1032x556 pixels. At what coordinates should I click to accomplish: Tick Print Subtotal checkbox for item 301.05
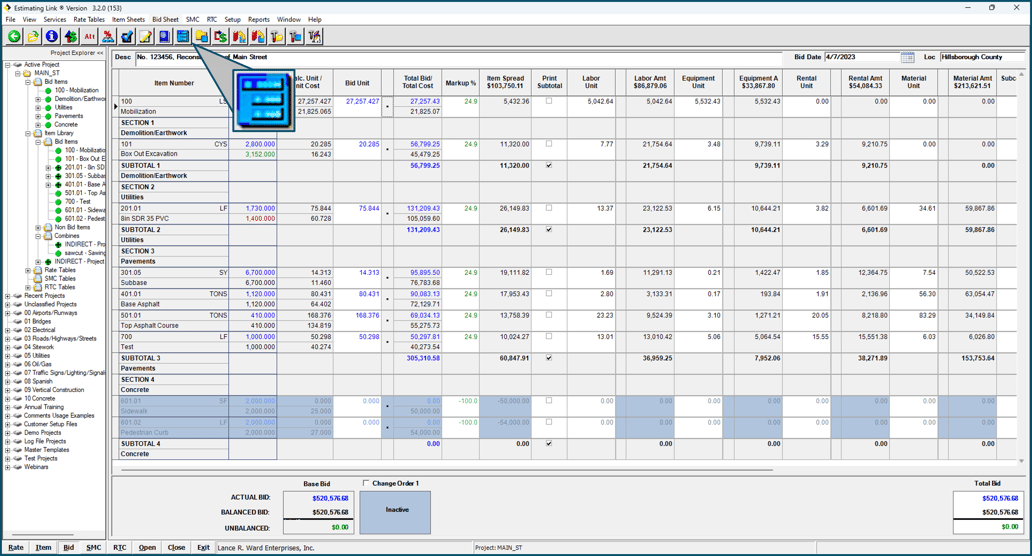[x=549, y=272]
